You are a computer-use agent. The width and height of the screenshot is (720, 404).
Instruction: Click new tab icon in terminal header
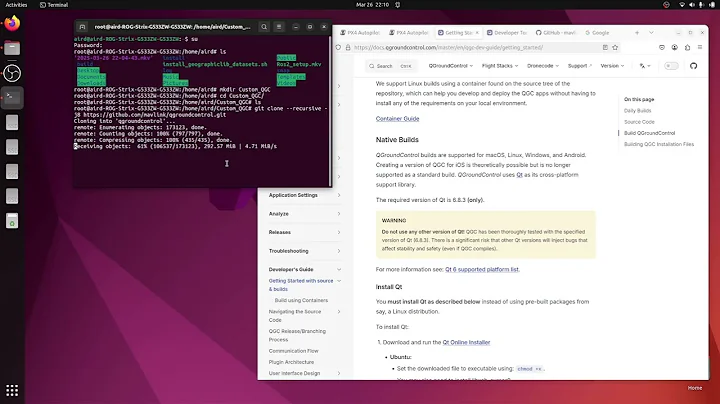(82, 27)
